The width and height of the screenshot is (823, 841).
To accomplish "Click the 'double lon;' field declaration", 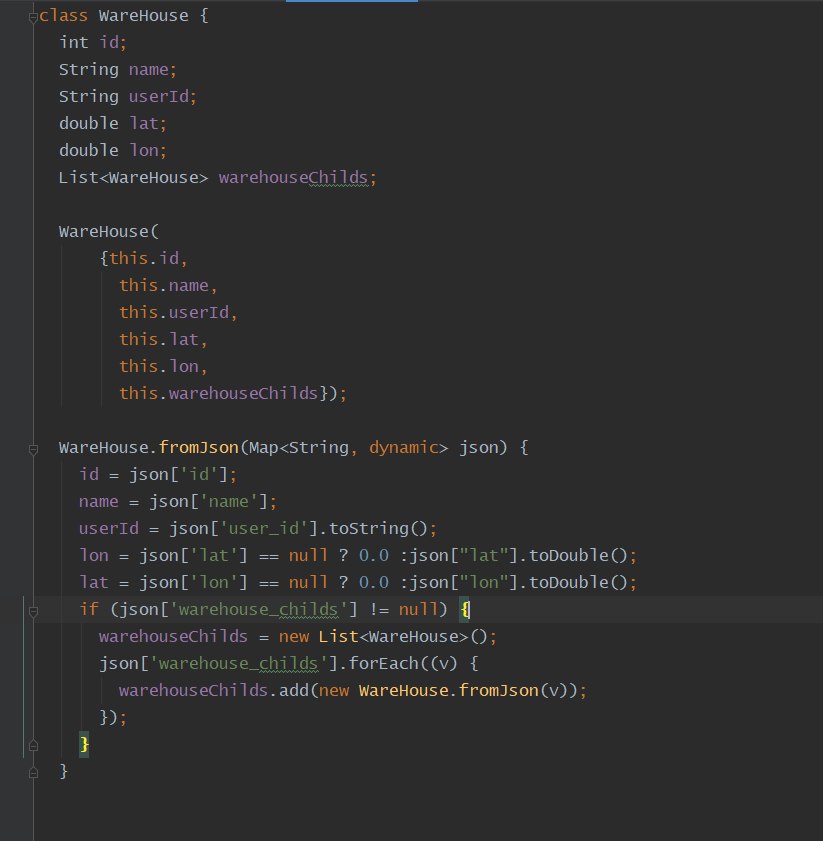I will click(113, 150).
